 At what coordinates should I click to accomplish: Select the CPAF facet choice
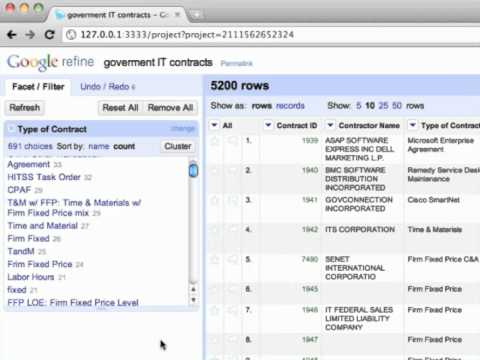pyautogui.click(x=19, y=190)
